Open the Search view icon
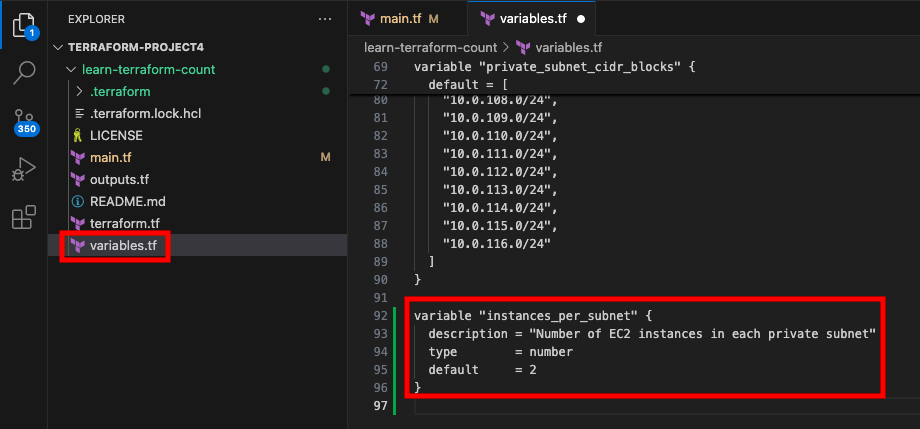This screenshot has width=920, height=429. [x=24, y=72]
